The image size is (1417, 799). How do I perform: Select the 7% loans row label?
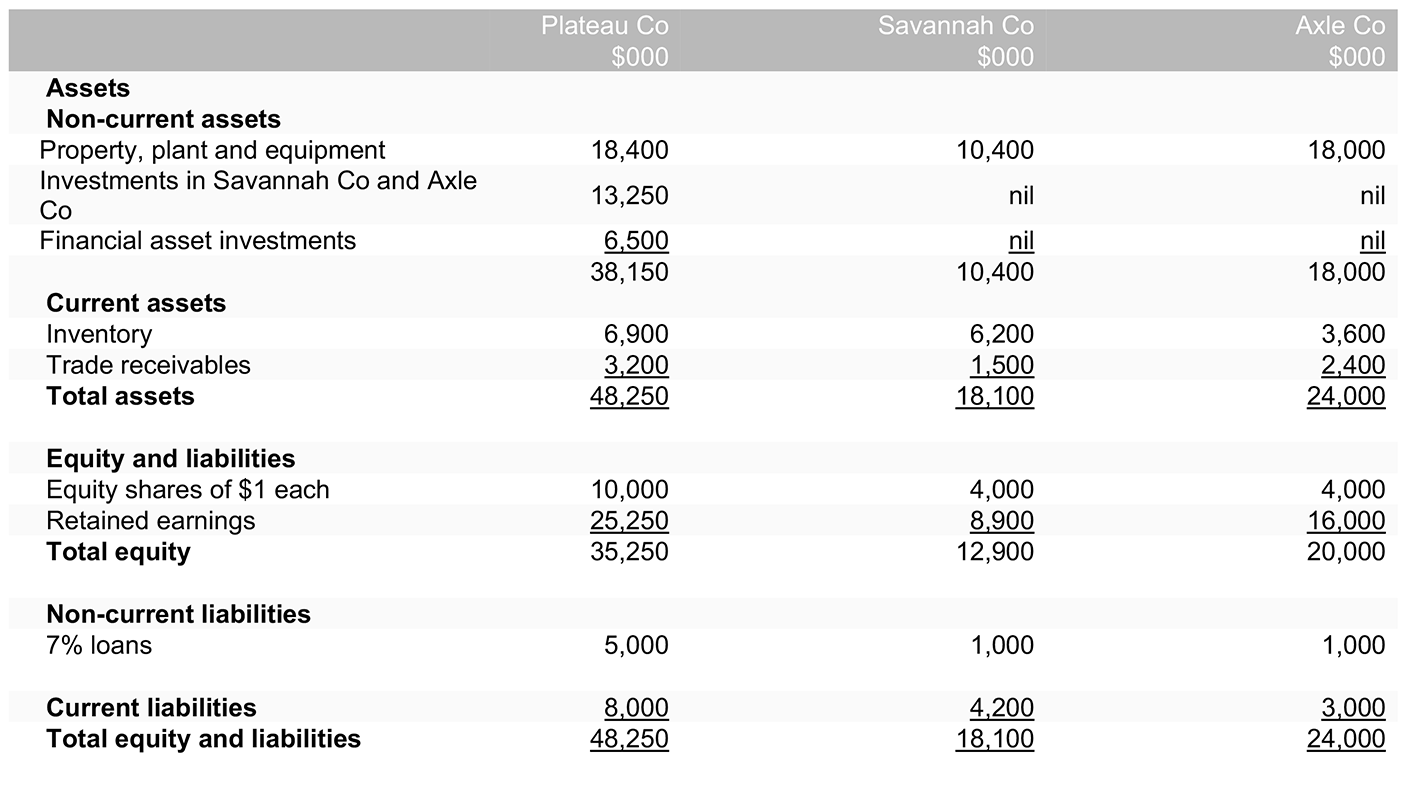[x=99, y=645]
